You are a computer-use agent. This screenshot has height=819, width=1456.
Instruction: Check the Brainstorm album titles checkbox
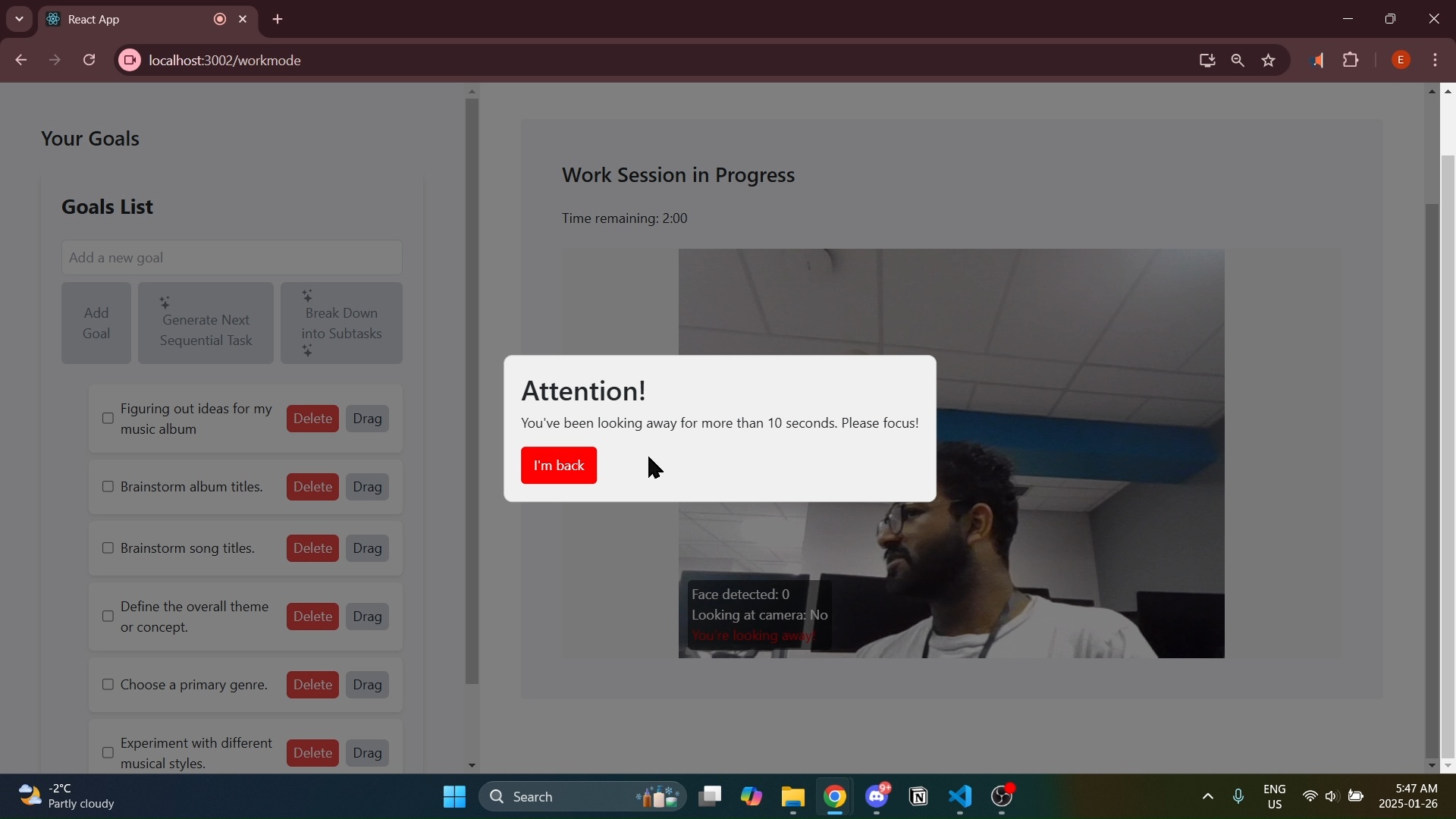108,487
